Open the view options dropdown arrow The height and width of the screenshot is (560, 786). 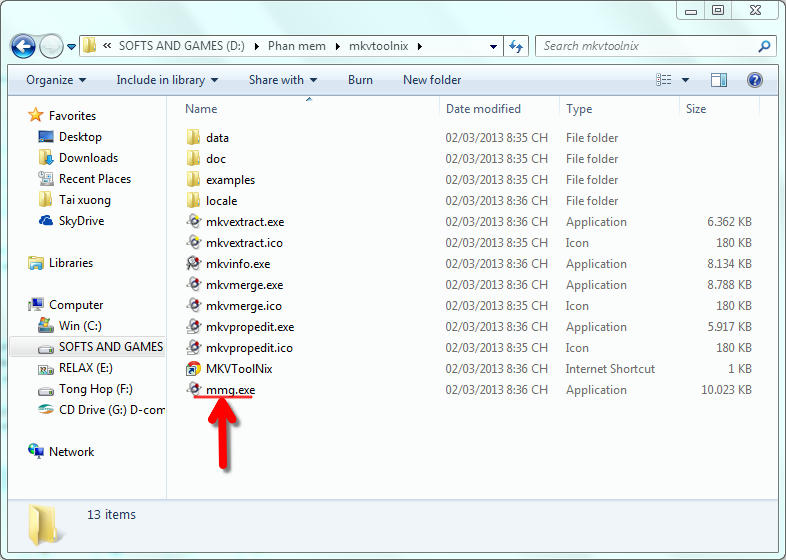(685, 80)
